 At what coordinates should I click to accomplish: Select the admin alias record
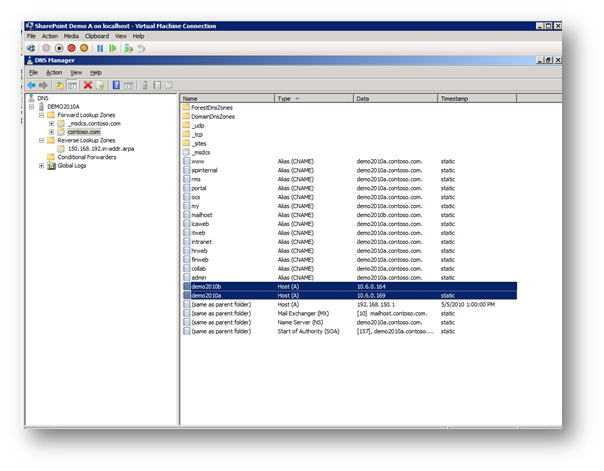pyautogui.click(x=199, y=277)
